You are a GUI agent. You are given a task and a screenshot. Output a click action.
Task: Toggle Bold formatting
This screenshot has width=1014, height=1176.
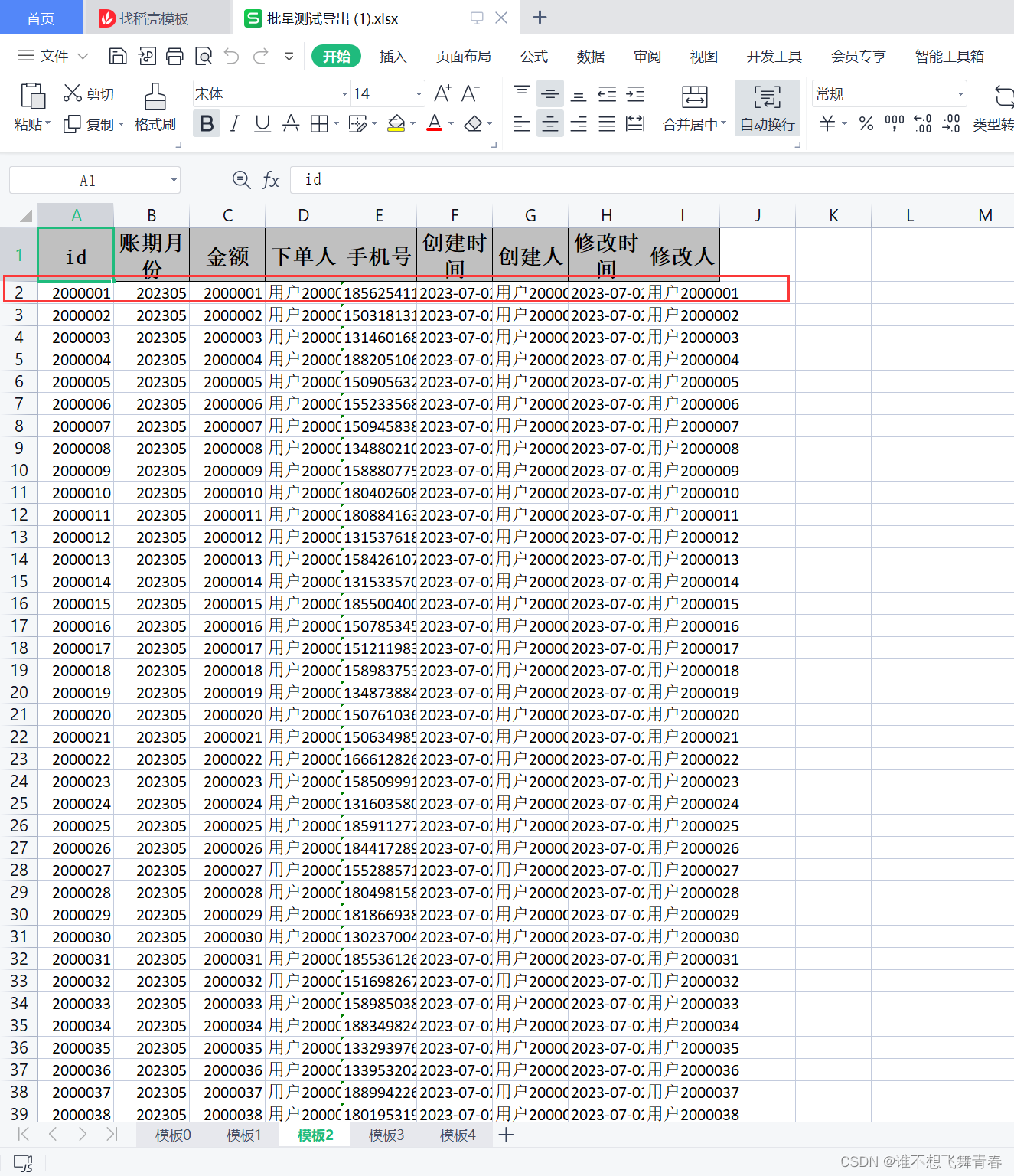pos(207,123)
